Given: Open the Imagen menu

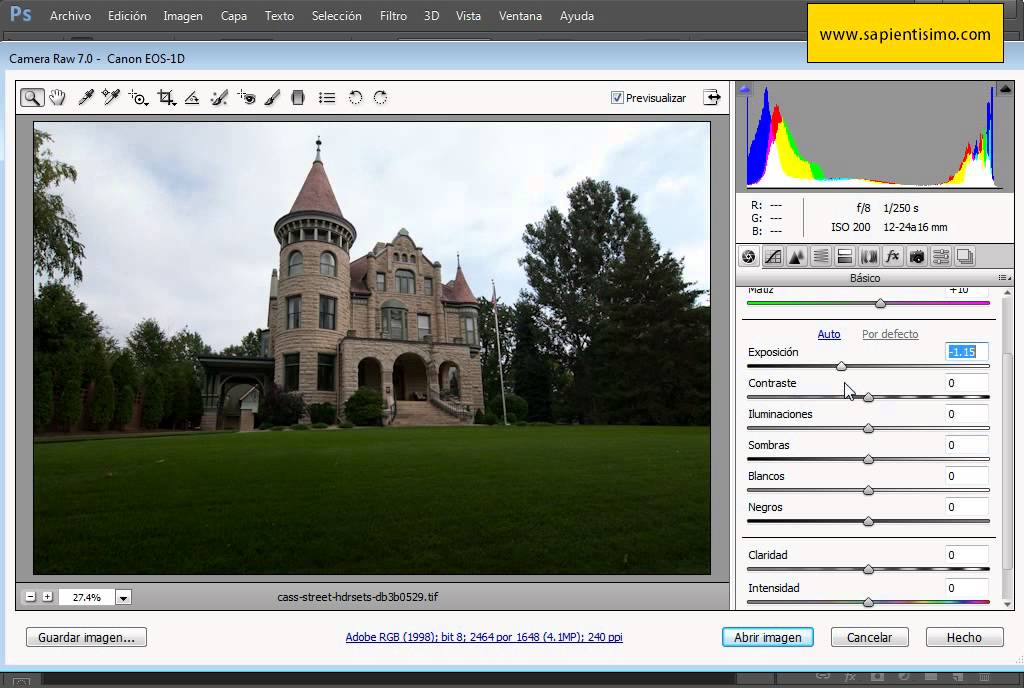Looking at the screenshot, I should pos(183,16).
